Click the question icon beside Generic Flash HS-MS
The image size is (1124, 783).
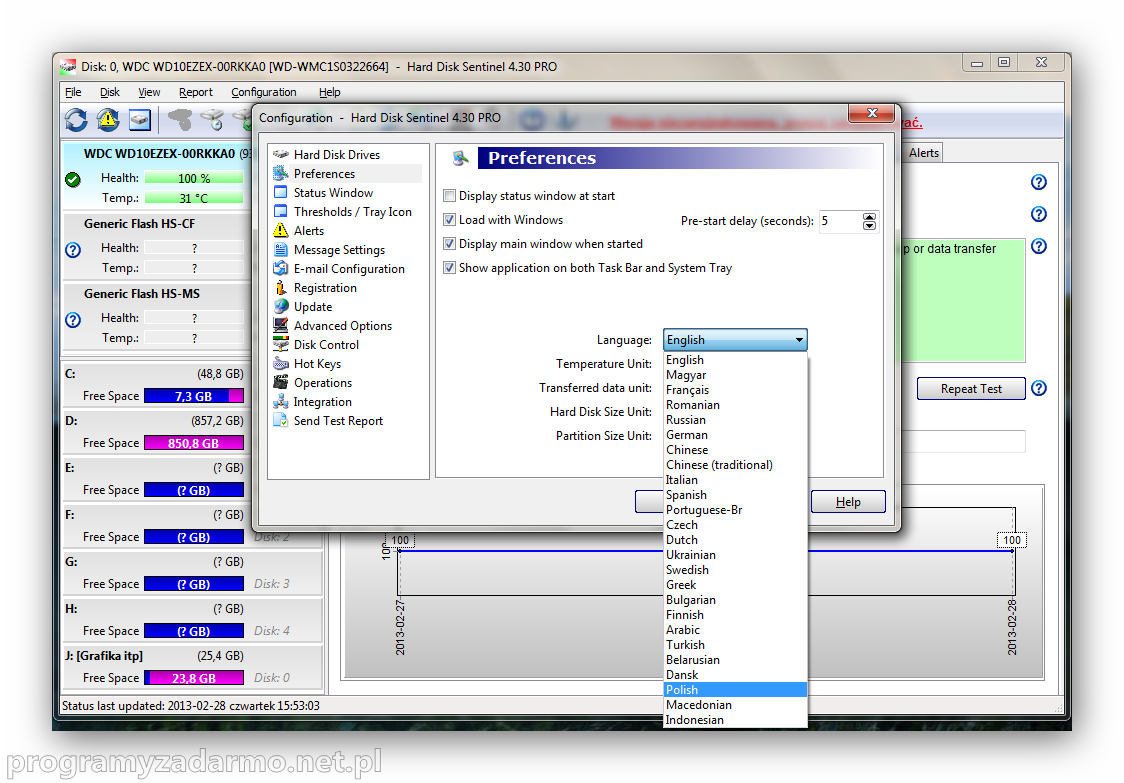[73, 320]
